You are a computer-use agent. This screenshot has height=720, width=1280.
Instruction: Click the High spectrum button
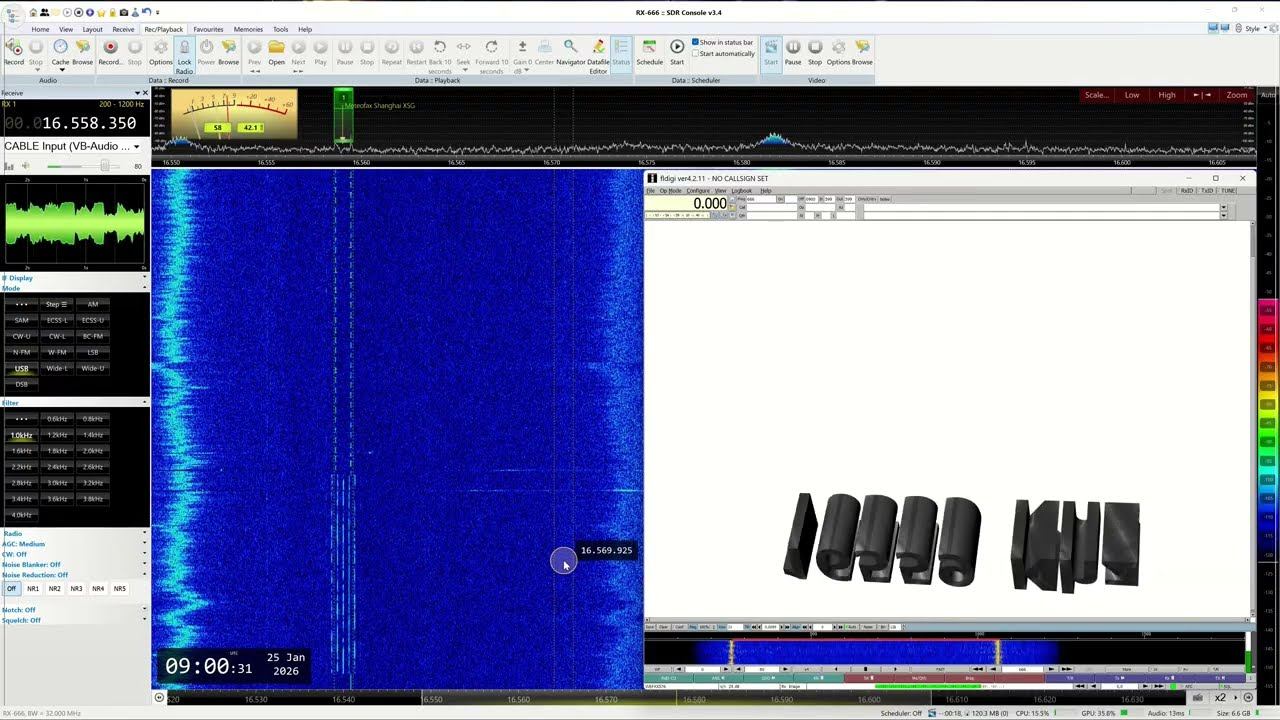[1167, 95]
